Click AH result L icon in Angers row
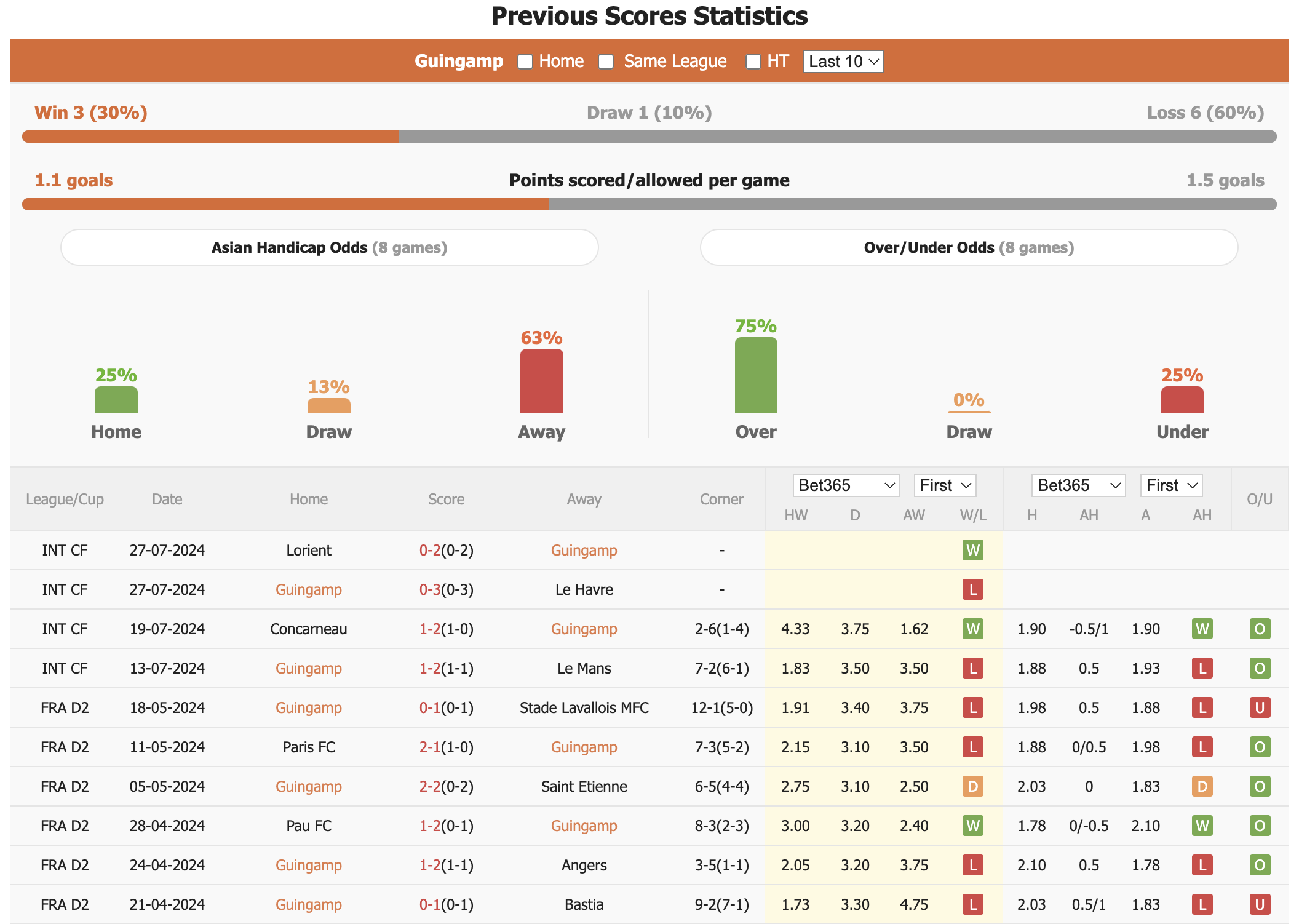This screenshot has width=1299, height=924. coord(1202,865)
